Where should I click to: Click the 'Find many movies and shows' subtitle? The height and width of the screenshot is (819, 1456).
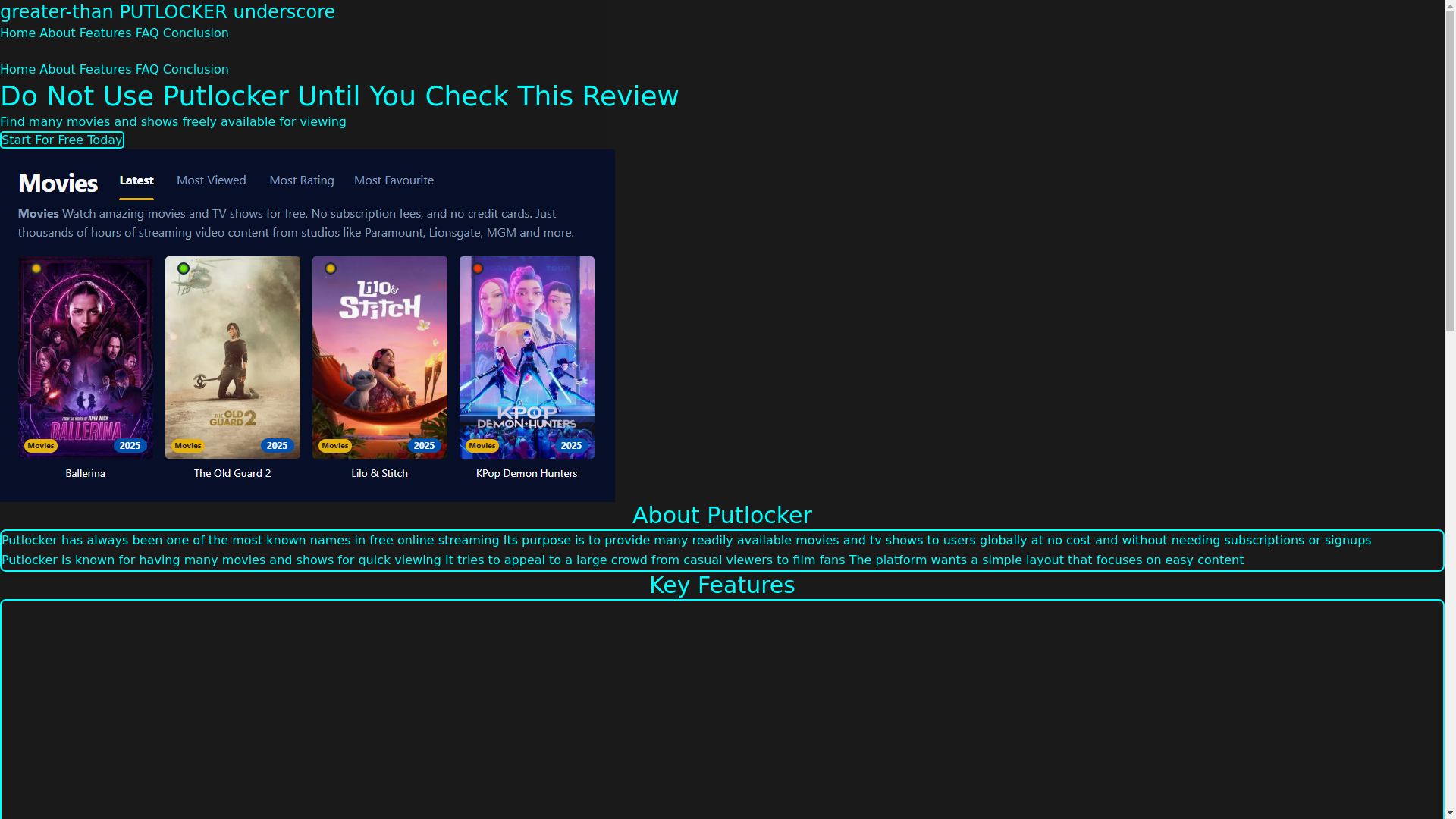pyautogui.click(x=173, y=122)
